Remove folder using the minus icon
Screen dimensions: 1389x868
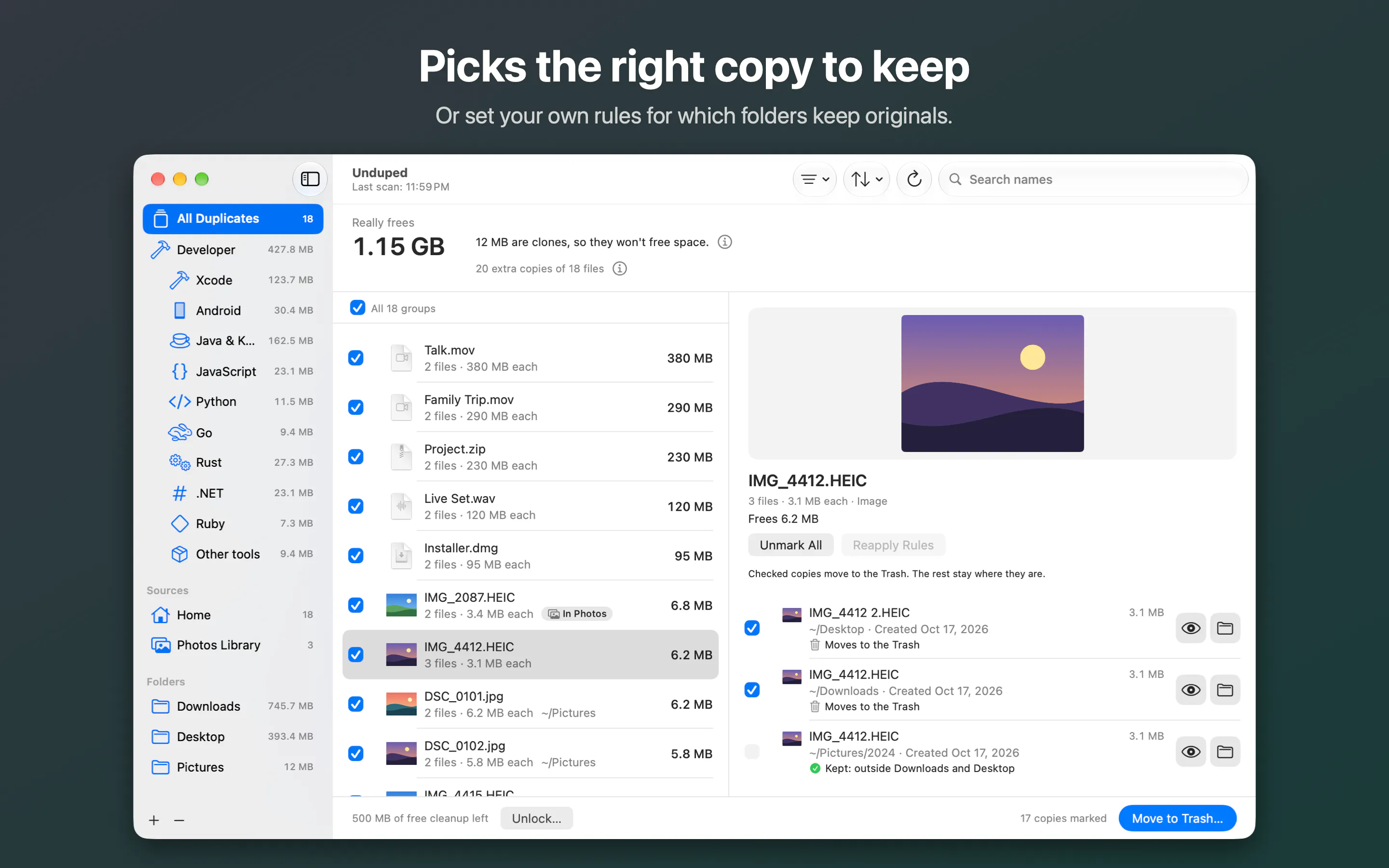[179, 820]
